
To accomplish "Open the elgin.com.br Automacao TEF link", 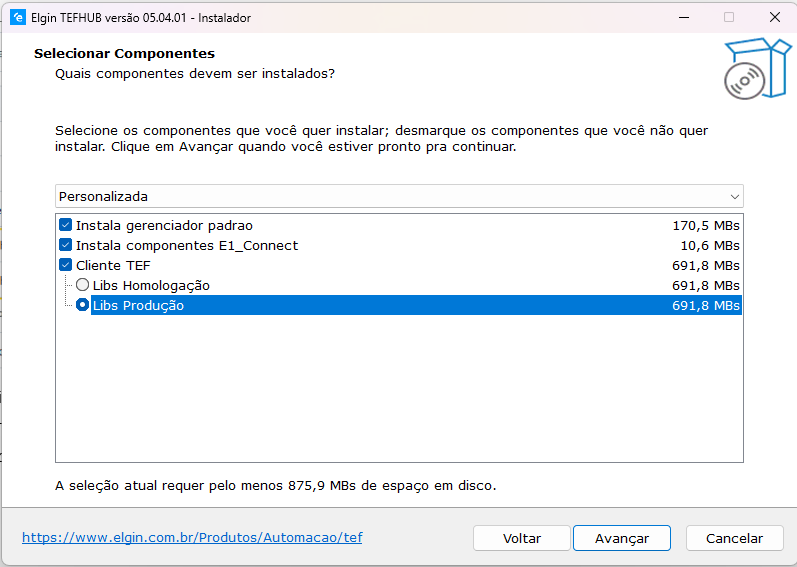I will [192, 537].
